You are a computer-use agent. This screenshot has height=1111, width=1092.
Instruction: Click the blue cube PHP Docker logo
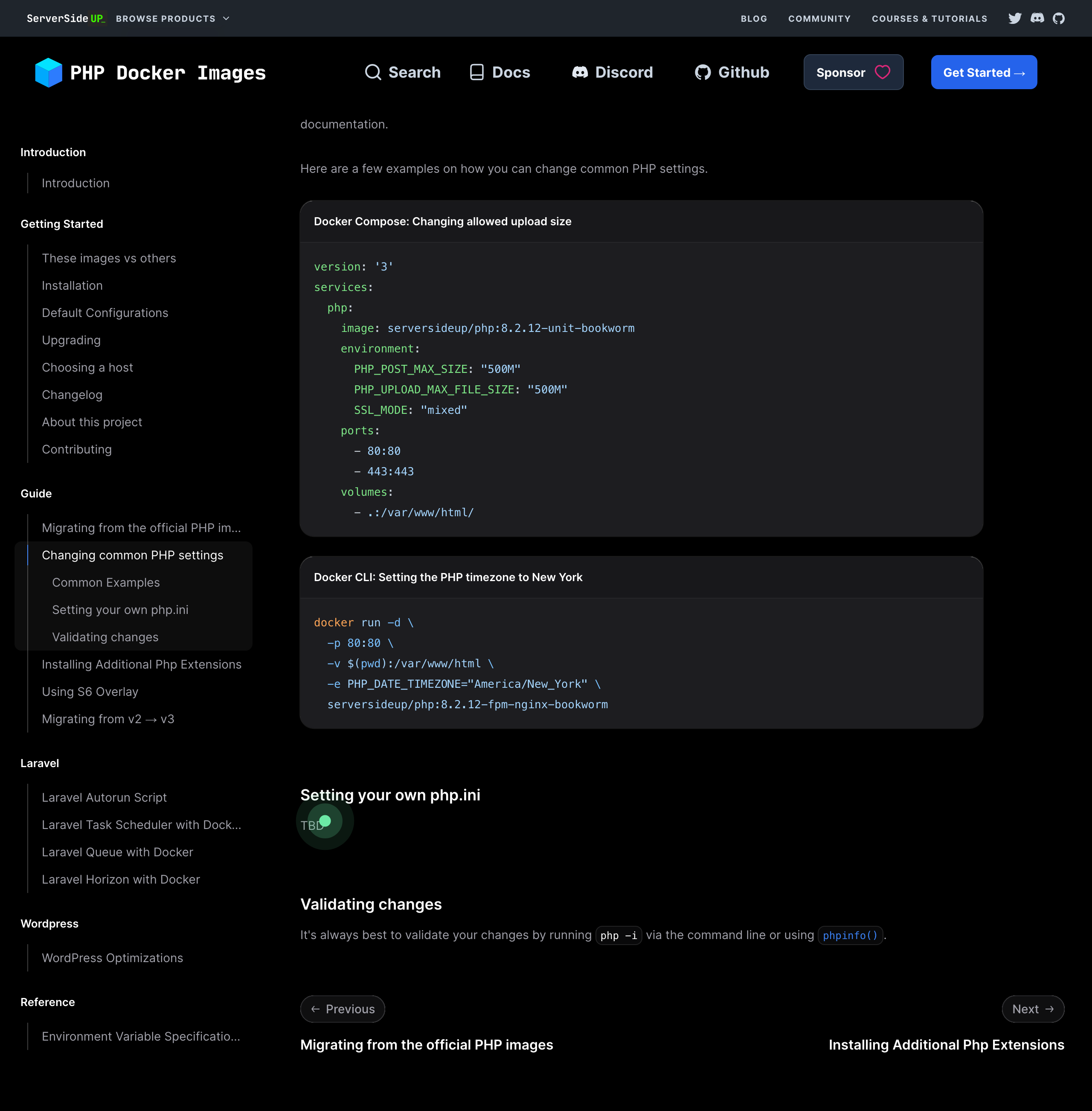coord(48,72)
